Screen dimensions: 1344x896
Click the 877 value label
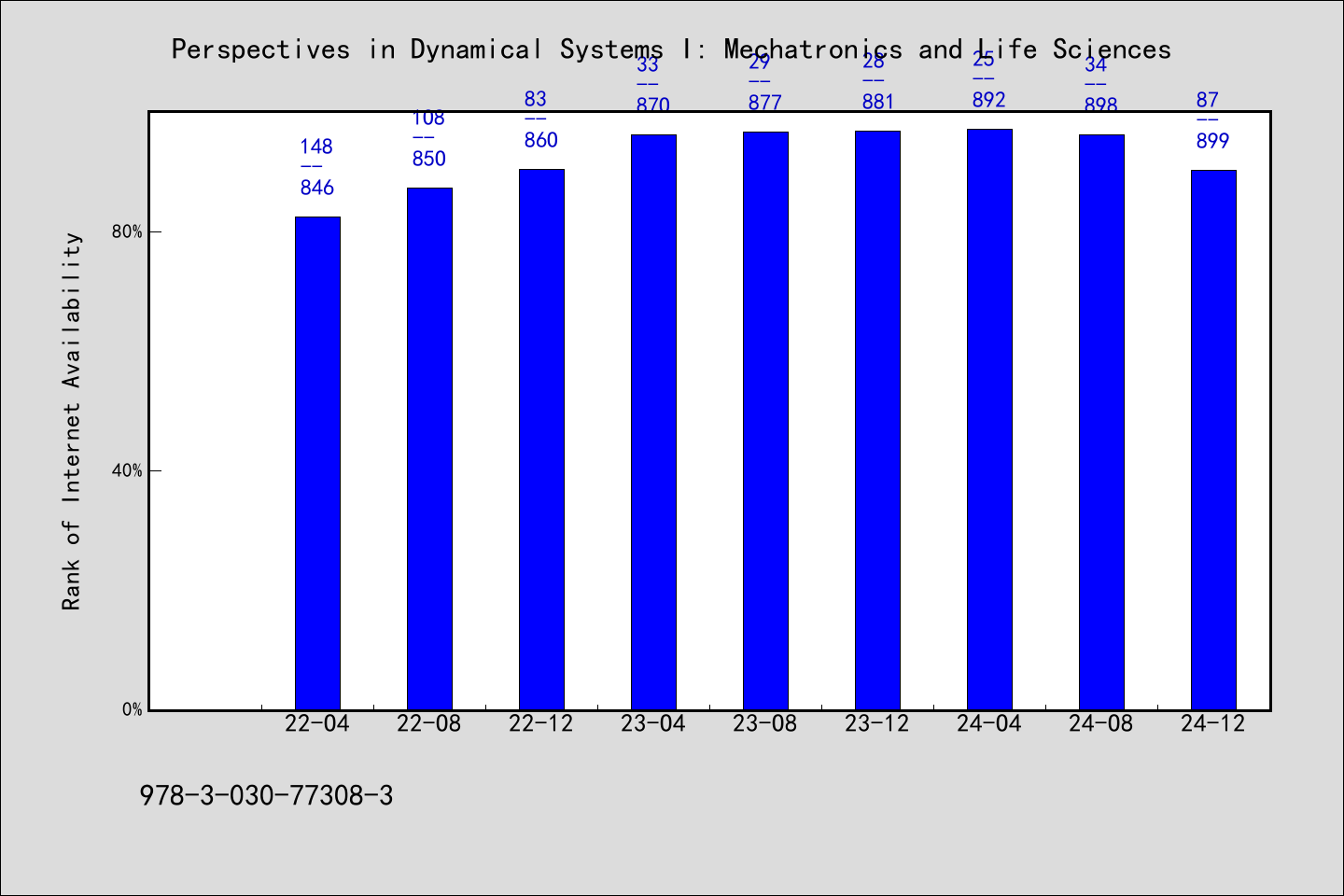[765, 103]
